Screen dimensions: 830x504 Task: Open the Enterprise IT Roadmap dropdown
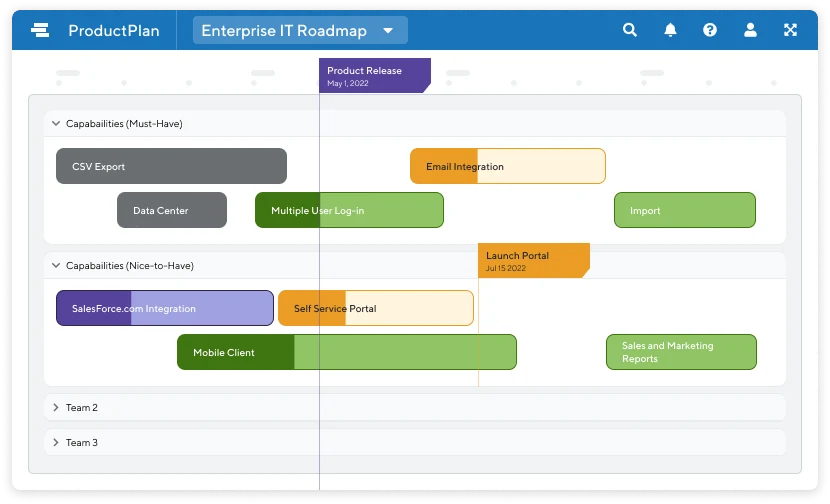tap(300, 30)
